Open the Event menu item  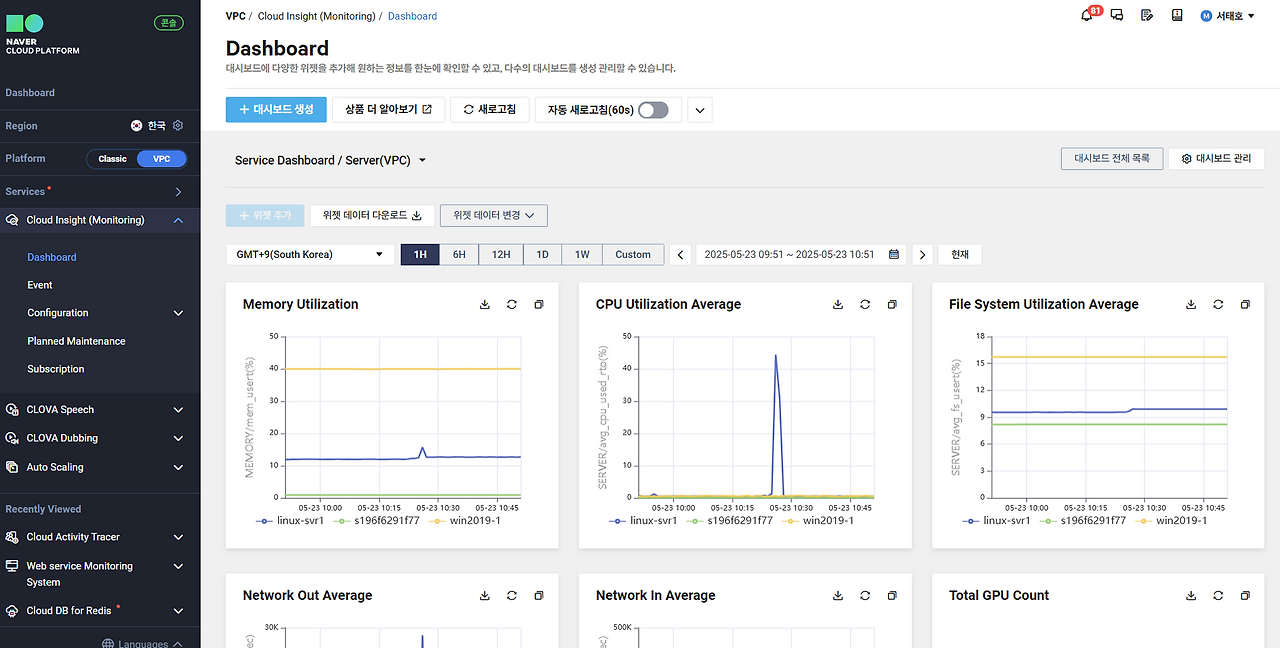click(40, 285)
